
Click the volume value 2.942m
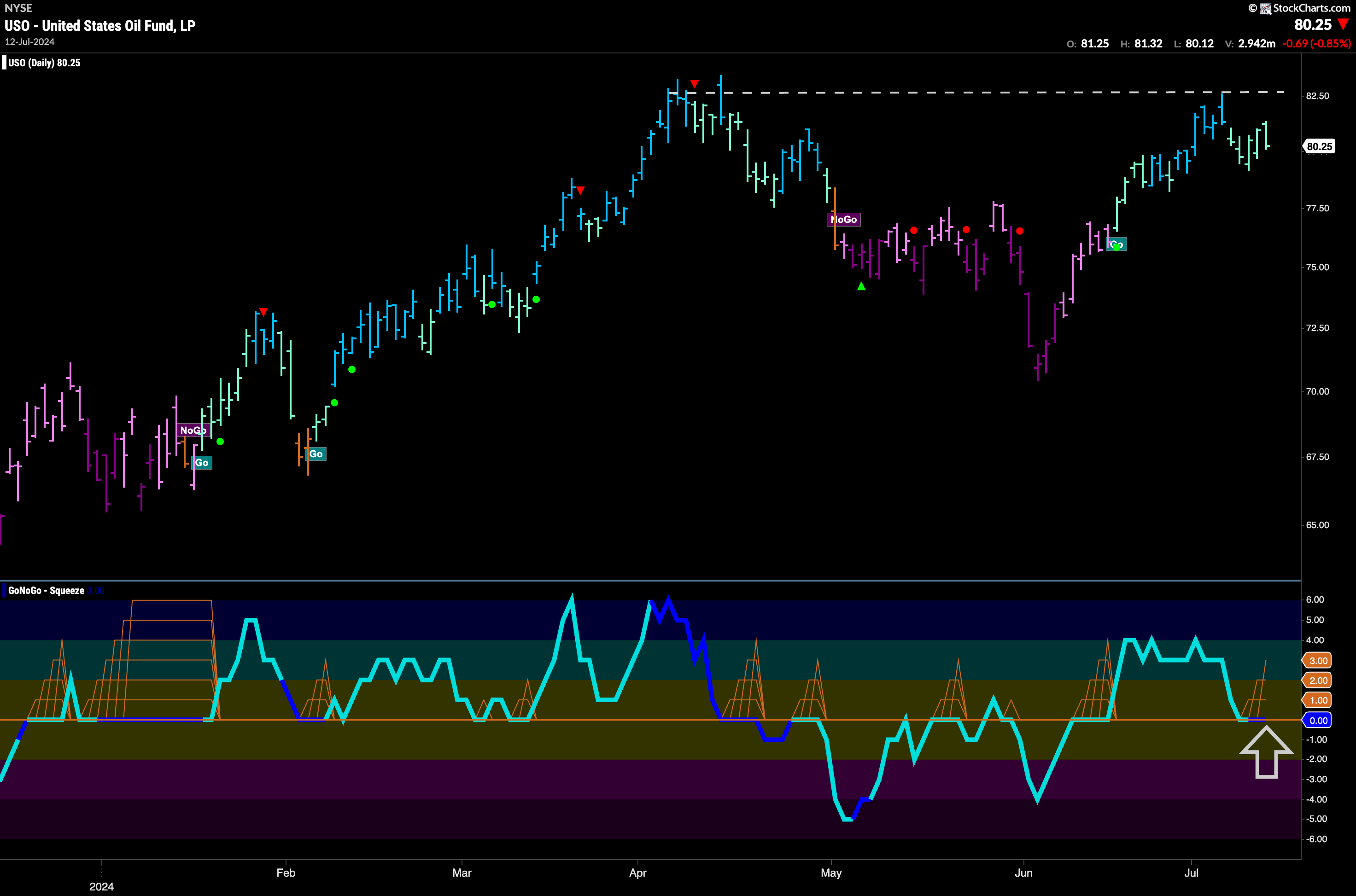click(x=1257, y=43)
